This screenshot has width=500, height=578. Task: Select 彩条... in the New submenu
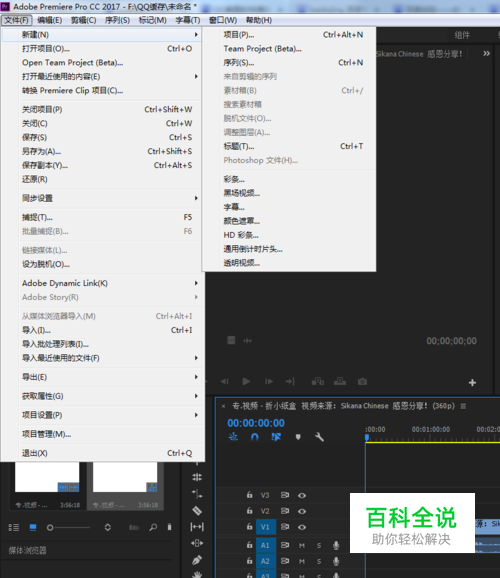[289, 180]
